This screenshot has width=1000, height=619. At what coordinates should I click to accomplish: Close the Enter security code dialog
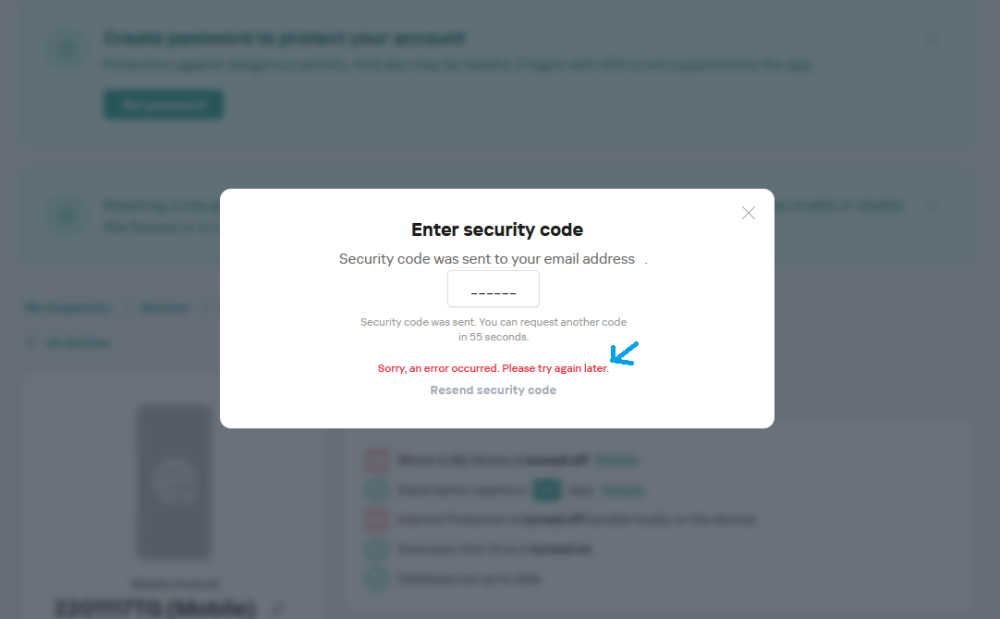point(748,213)
